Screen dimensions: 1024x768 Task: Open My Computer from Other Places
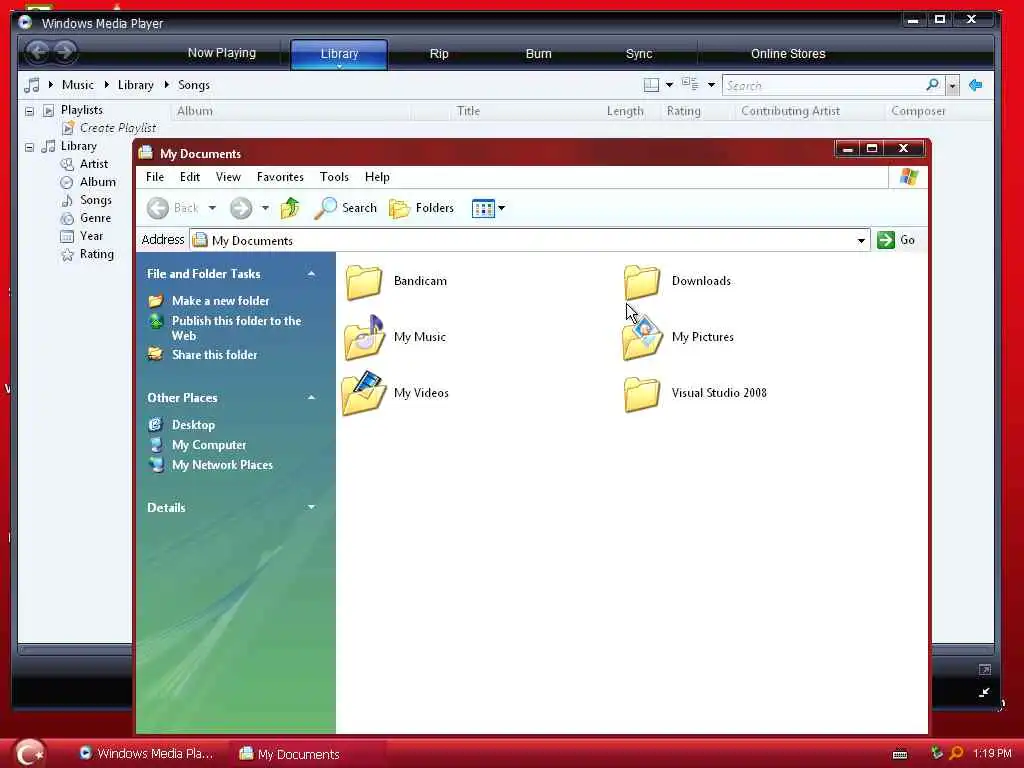point(209,445)
